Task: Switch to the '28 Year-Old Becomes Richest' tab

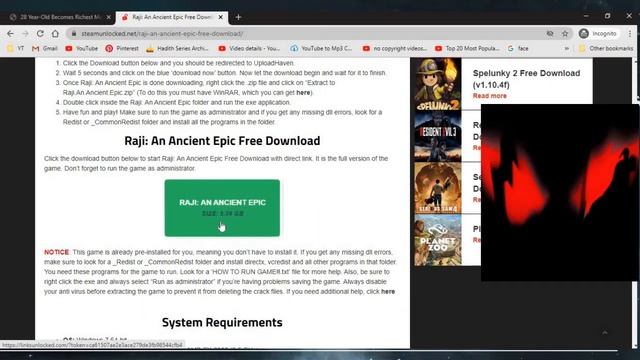Action: tap(60, 17)
